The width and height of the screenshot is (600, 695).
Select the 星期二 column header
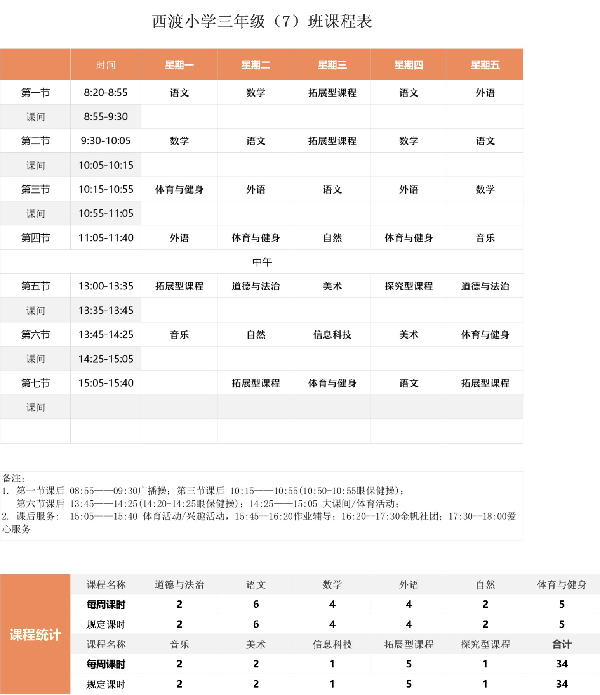pos(256,65)
